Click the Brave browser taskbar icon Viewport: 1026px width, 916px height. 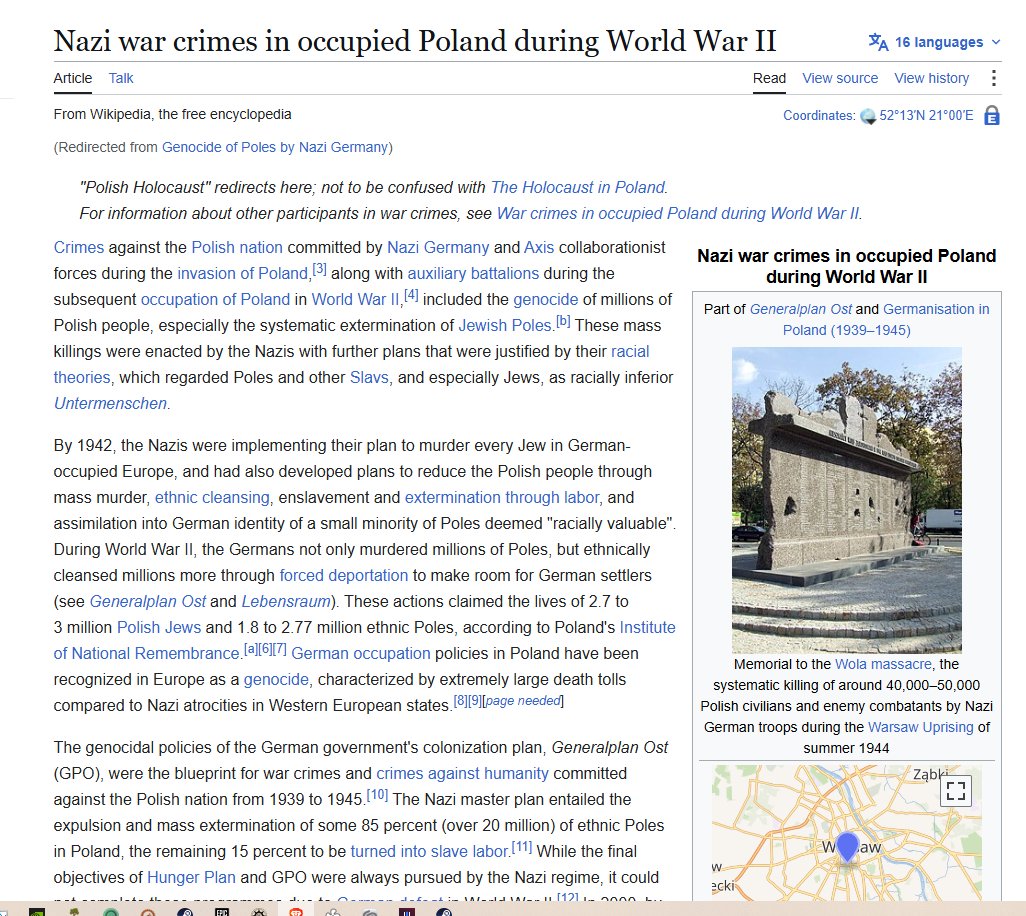point(296,911)
